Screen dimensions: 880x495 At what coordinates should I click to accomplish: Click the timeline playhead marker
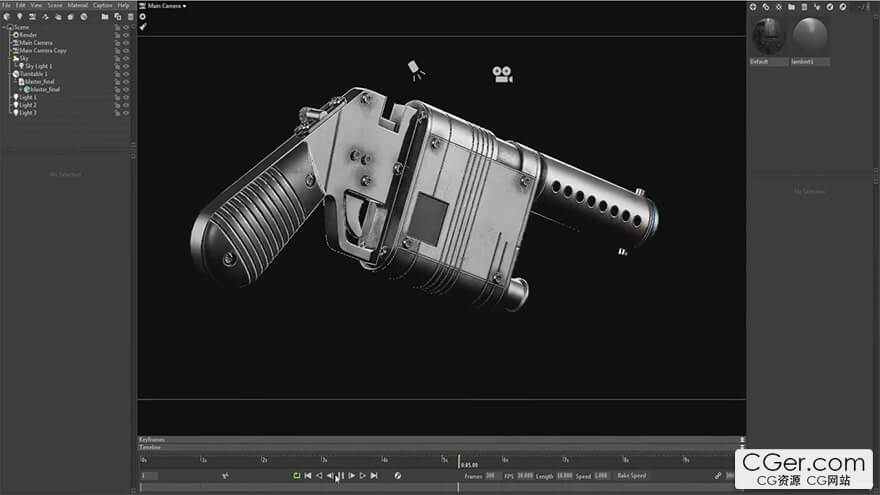click(x=459, y=461)
